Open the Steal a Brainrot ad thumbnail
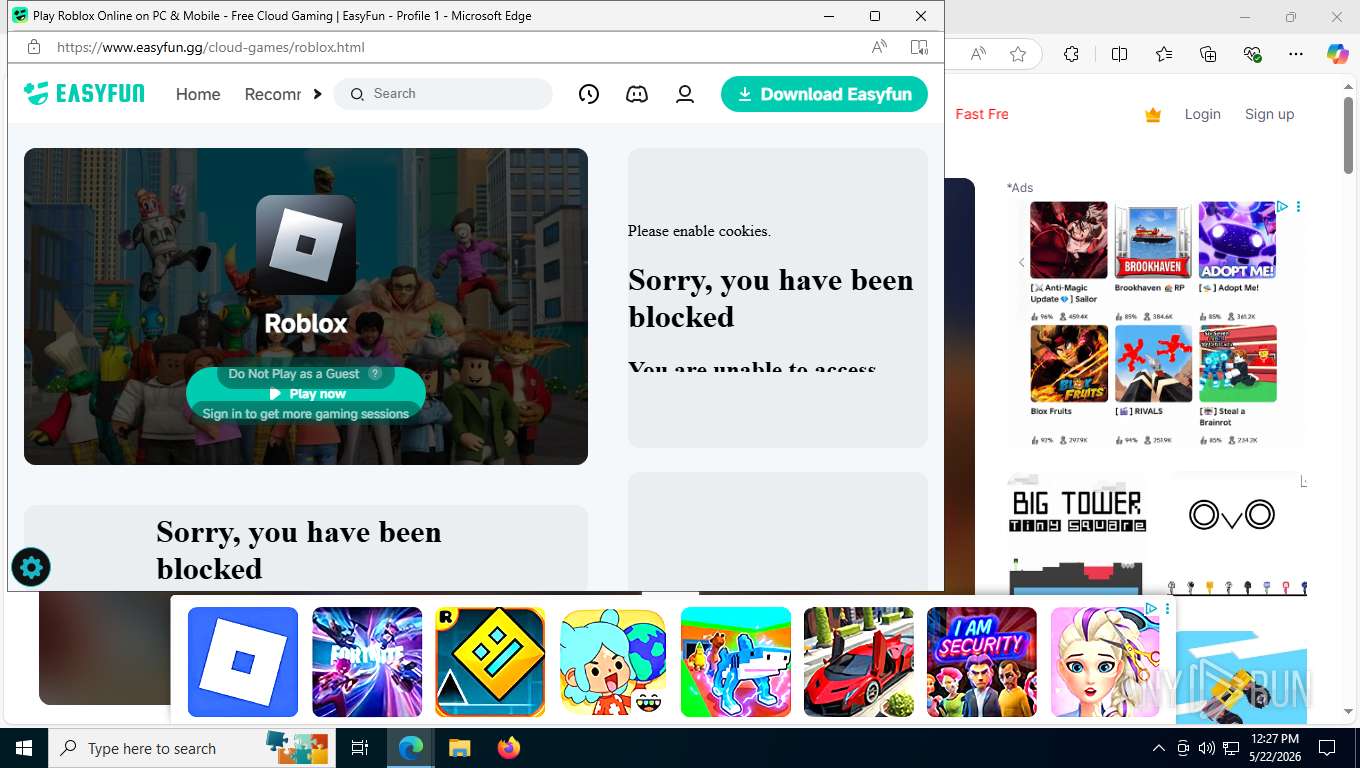1360x768 pixels. pyautogui.click(x=1237, y=363)
